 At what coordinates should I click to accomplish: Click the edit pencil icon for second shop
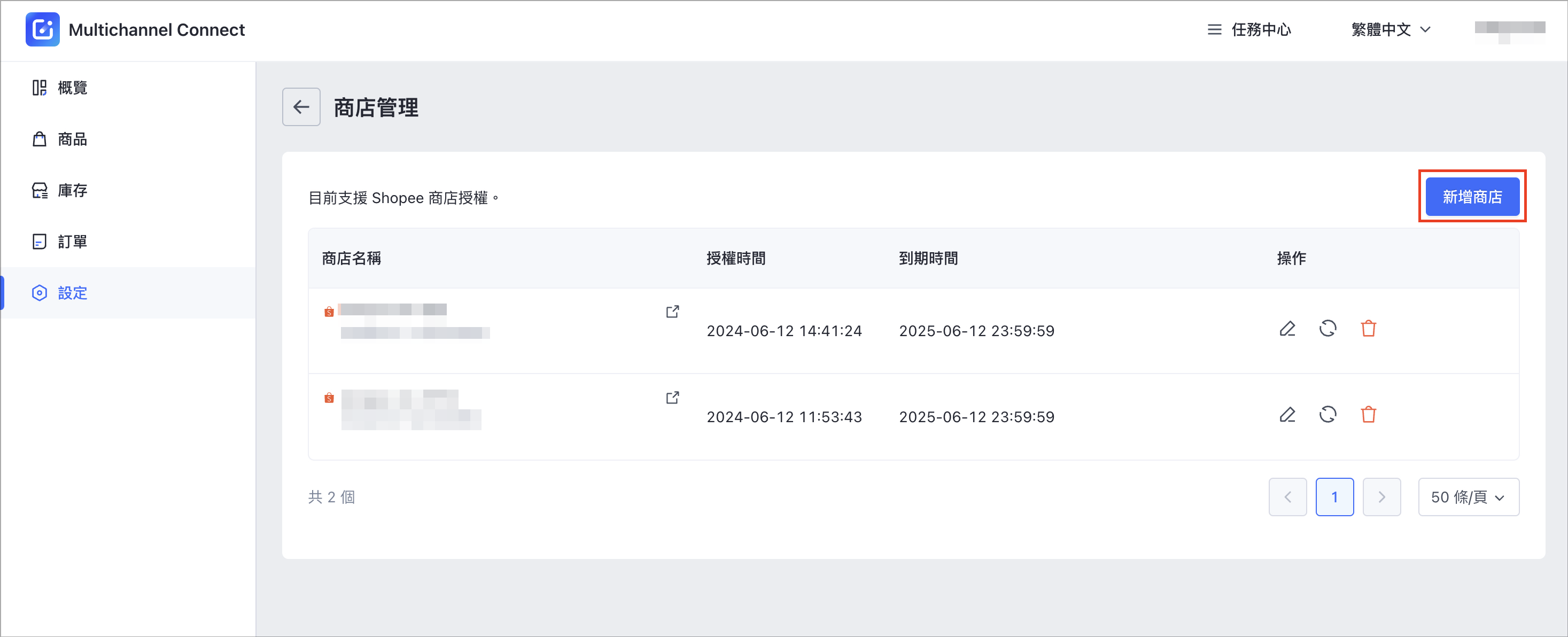click(1287, 415)
